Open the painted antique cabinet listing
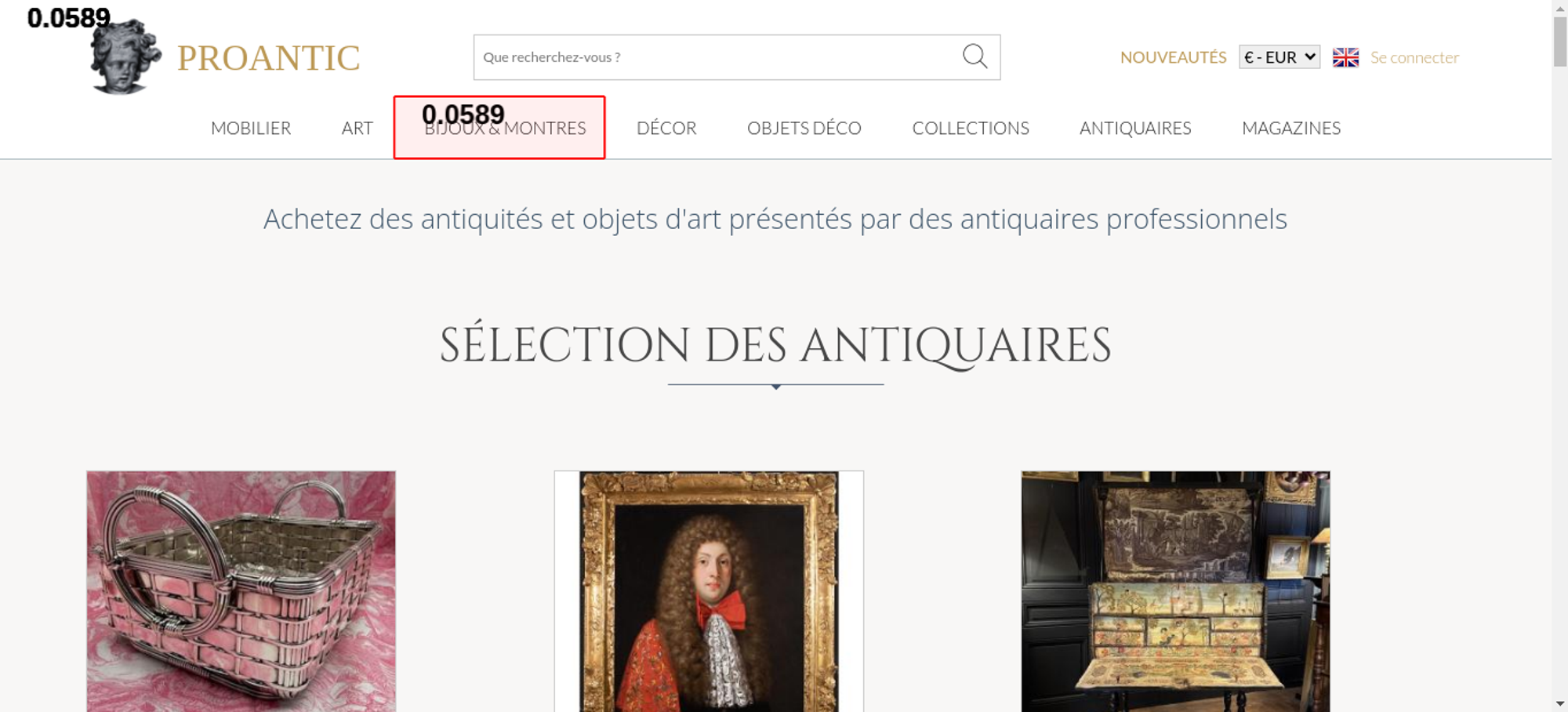Image resolution: width=1568 pixels, height=712 pixels. 1175,592
